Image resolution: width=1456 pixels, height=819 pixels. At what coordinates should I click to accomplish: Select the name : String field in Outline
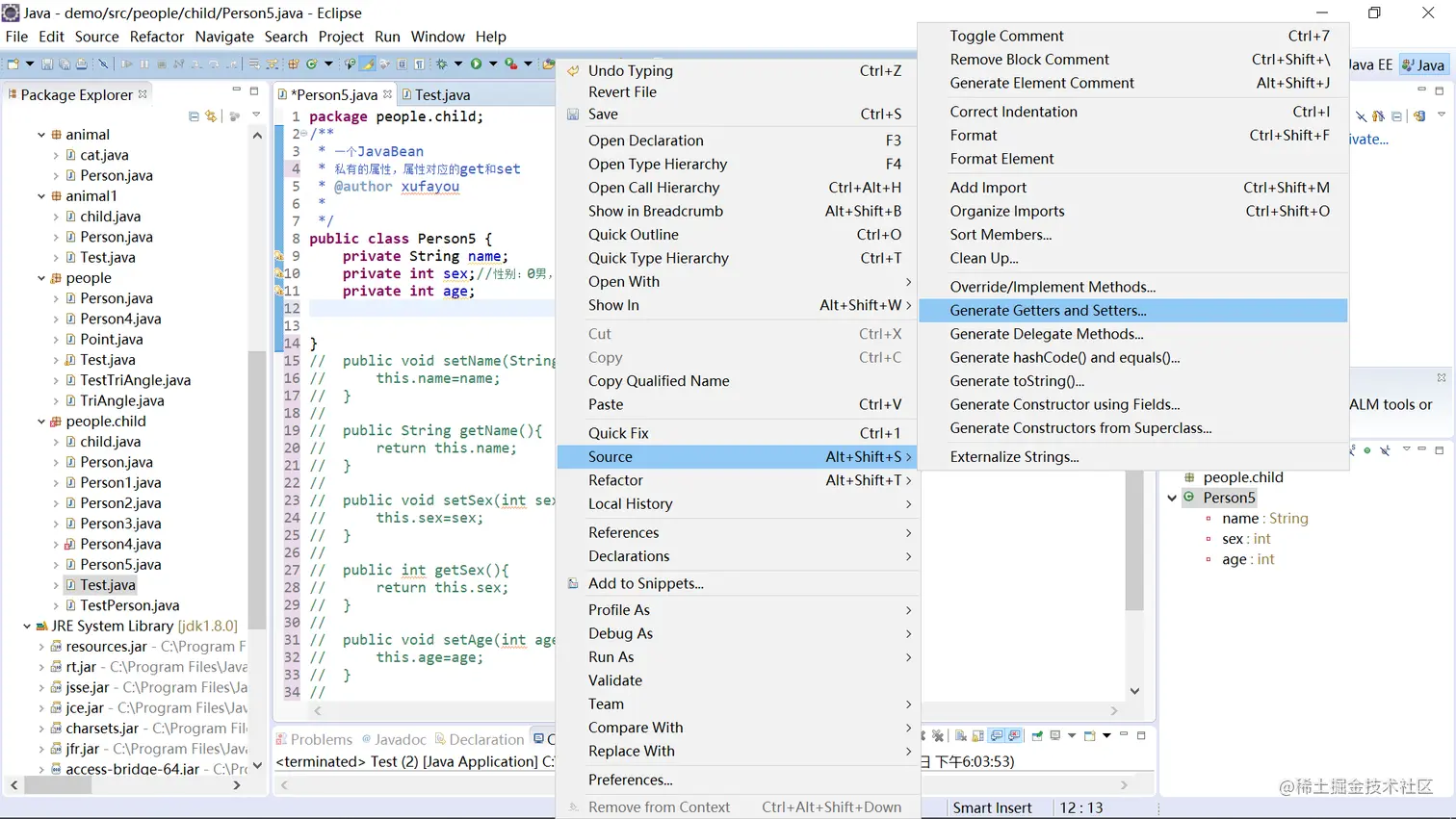[1264, 518]
